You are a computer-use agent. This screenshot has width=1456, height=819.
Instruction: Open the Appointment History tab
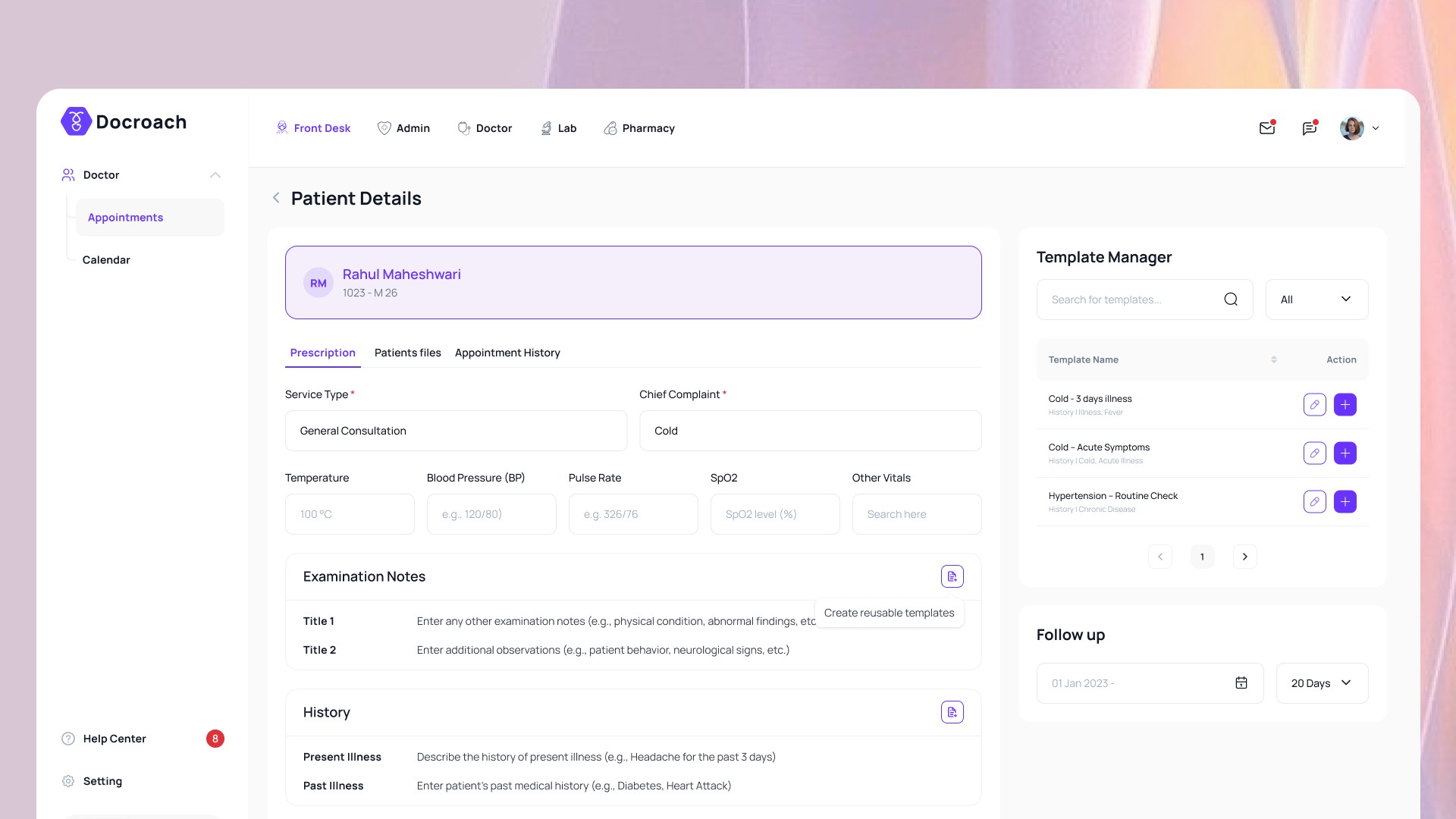[507, 353]
